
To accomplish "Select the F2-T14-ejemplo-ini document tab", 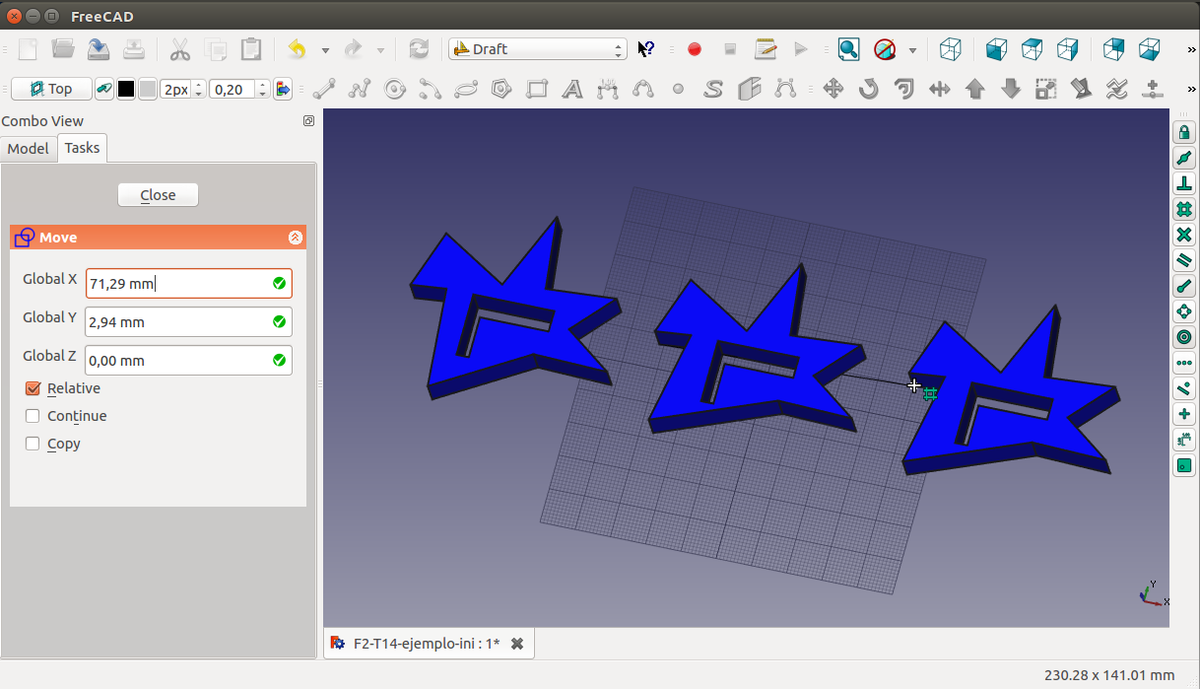I will tap(426, 644).
